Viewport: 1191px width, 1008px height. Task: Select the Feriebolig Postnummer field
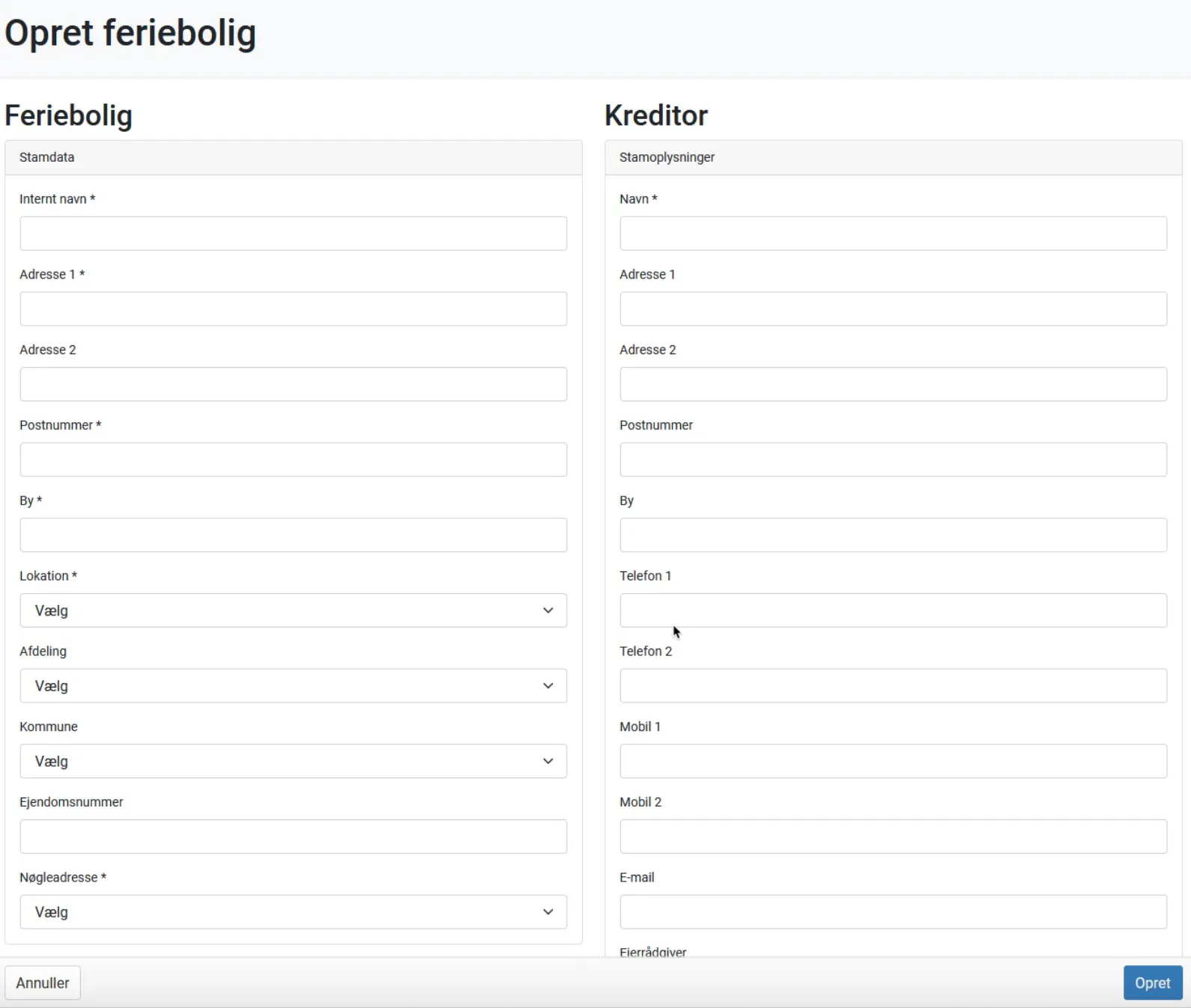tap(293, 460)
